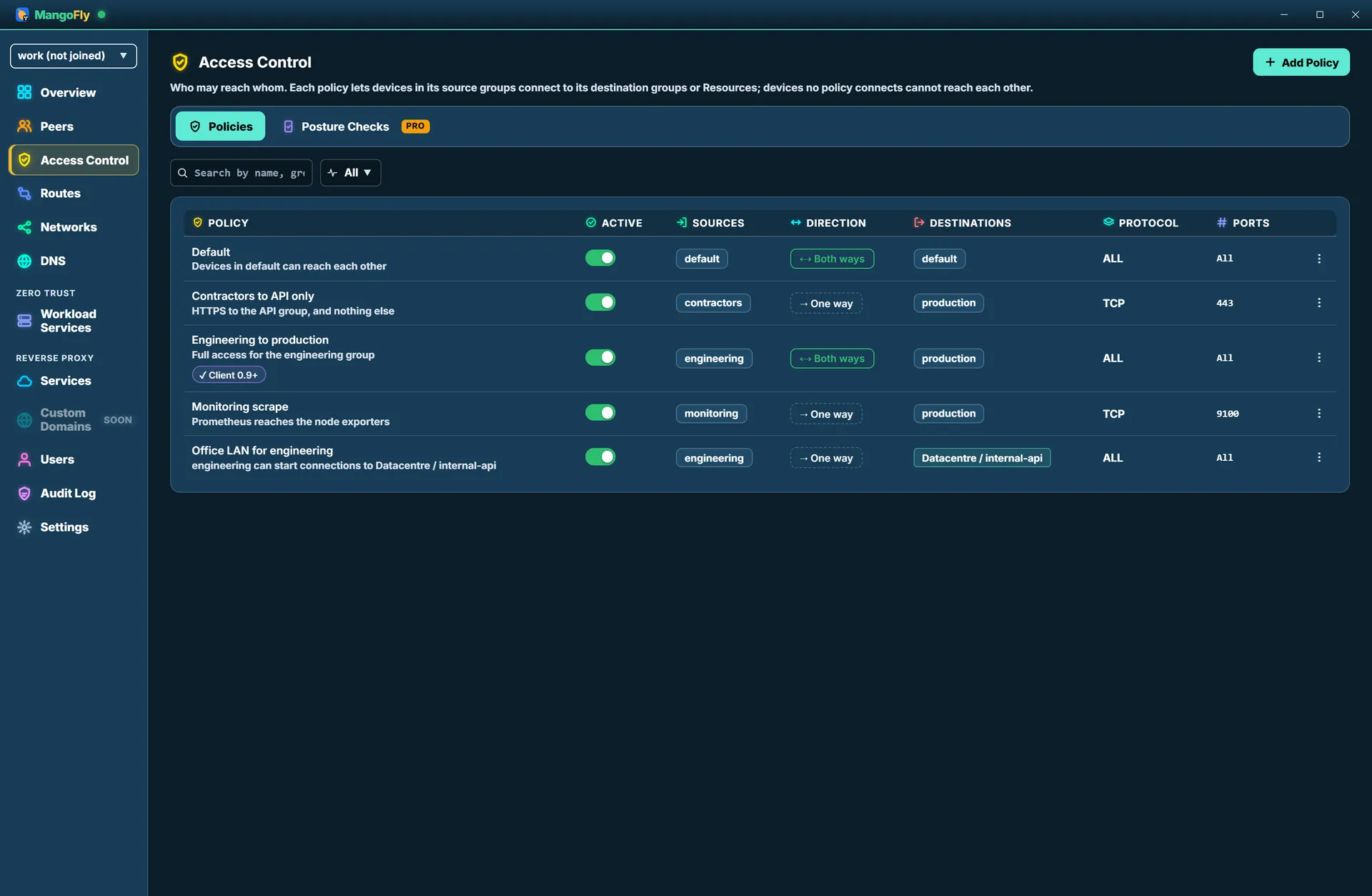Navigate to Routes
This screenshot has height=896, width=1372.
(74, 194)
